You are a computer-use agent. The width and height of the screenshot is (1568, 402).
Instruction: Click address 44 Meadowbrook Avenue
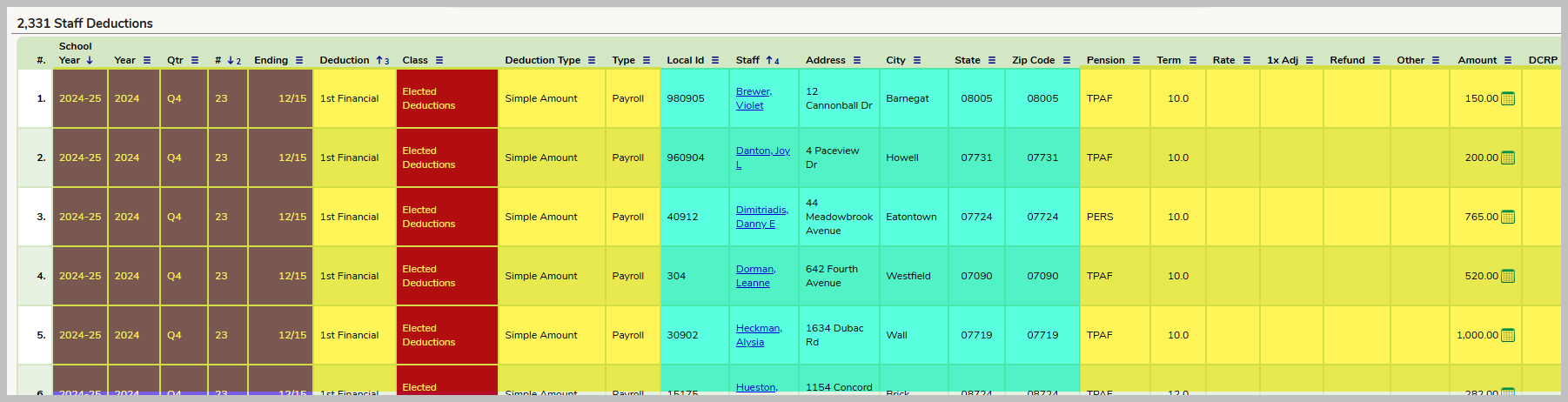coord(839,217)
